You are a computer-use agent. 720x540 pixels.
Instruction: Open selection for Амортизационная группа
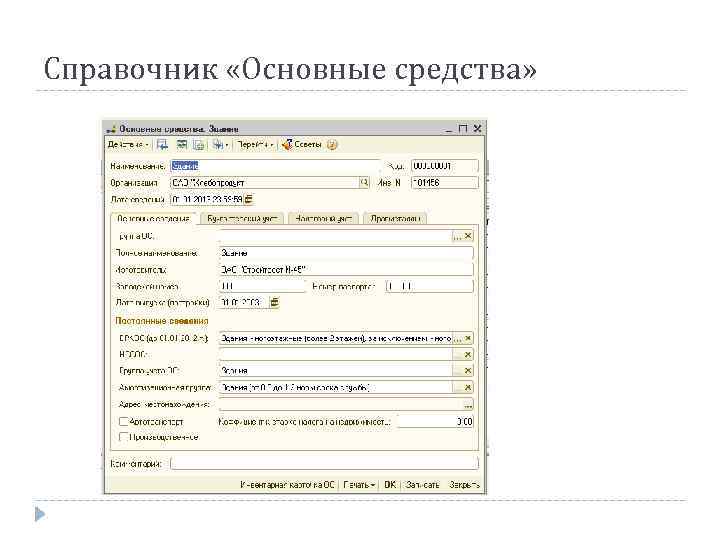pos(457,388)
